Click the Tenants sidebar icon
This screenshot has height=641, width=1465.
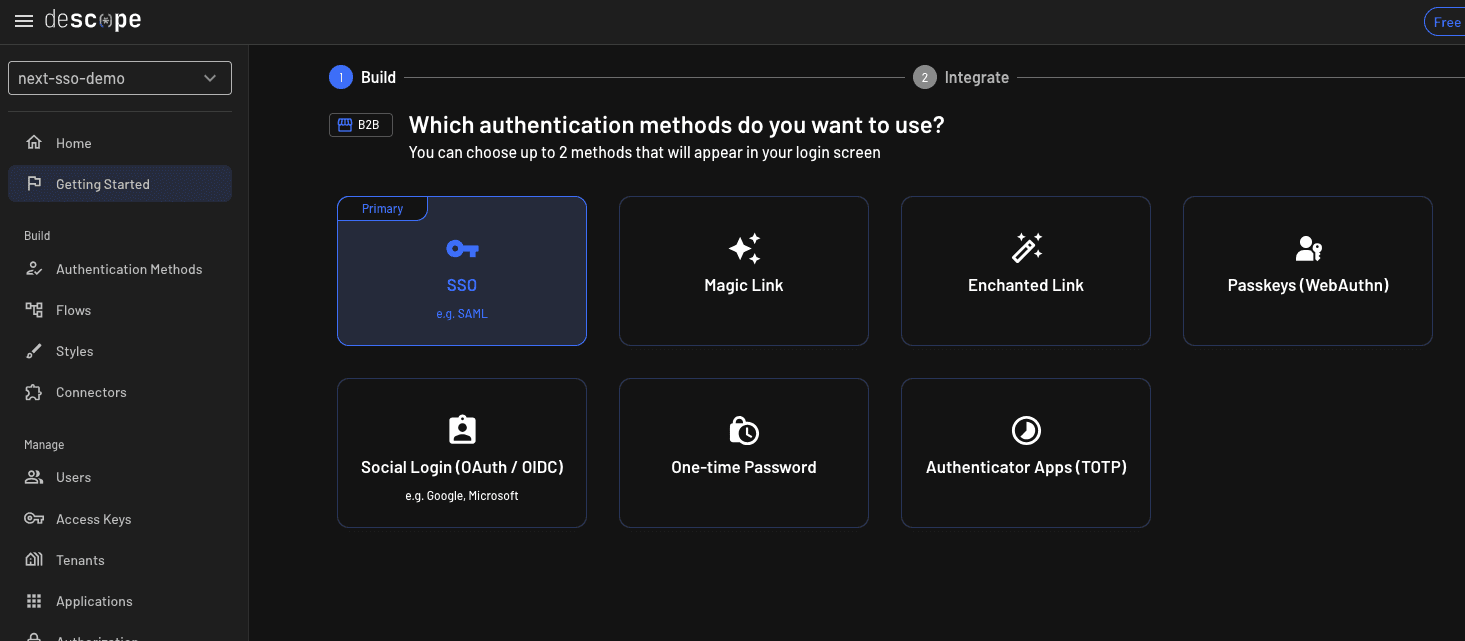coord(33,560)
